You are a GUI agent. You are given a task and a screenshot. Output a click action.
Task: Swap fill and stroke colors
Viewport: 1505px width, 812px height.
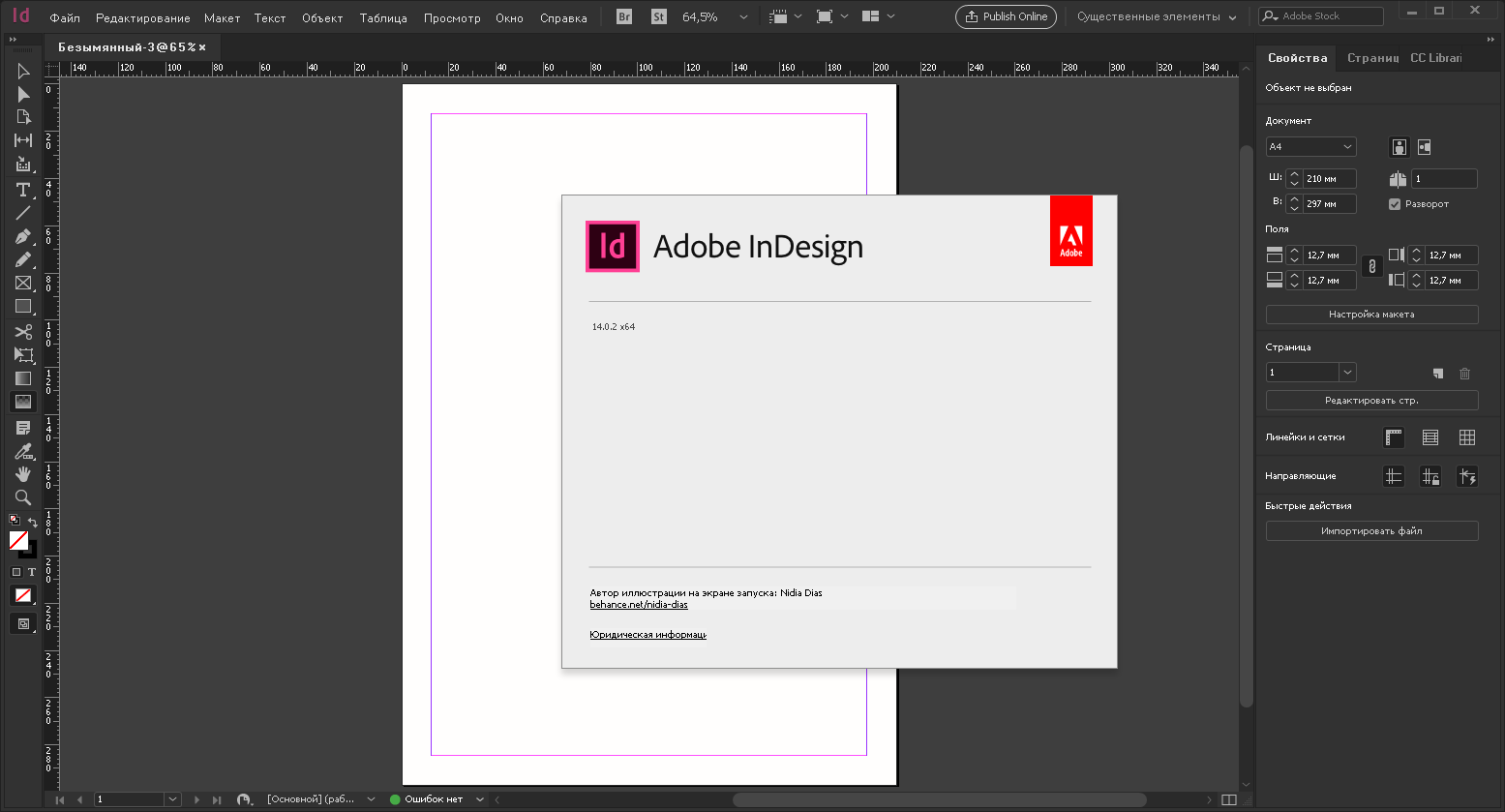32,522
